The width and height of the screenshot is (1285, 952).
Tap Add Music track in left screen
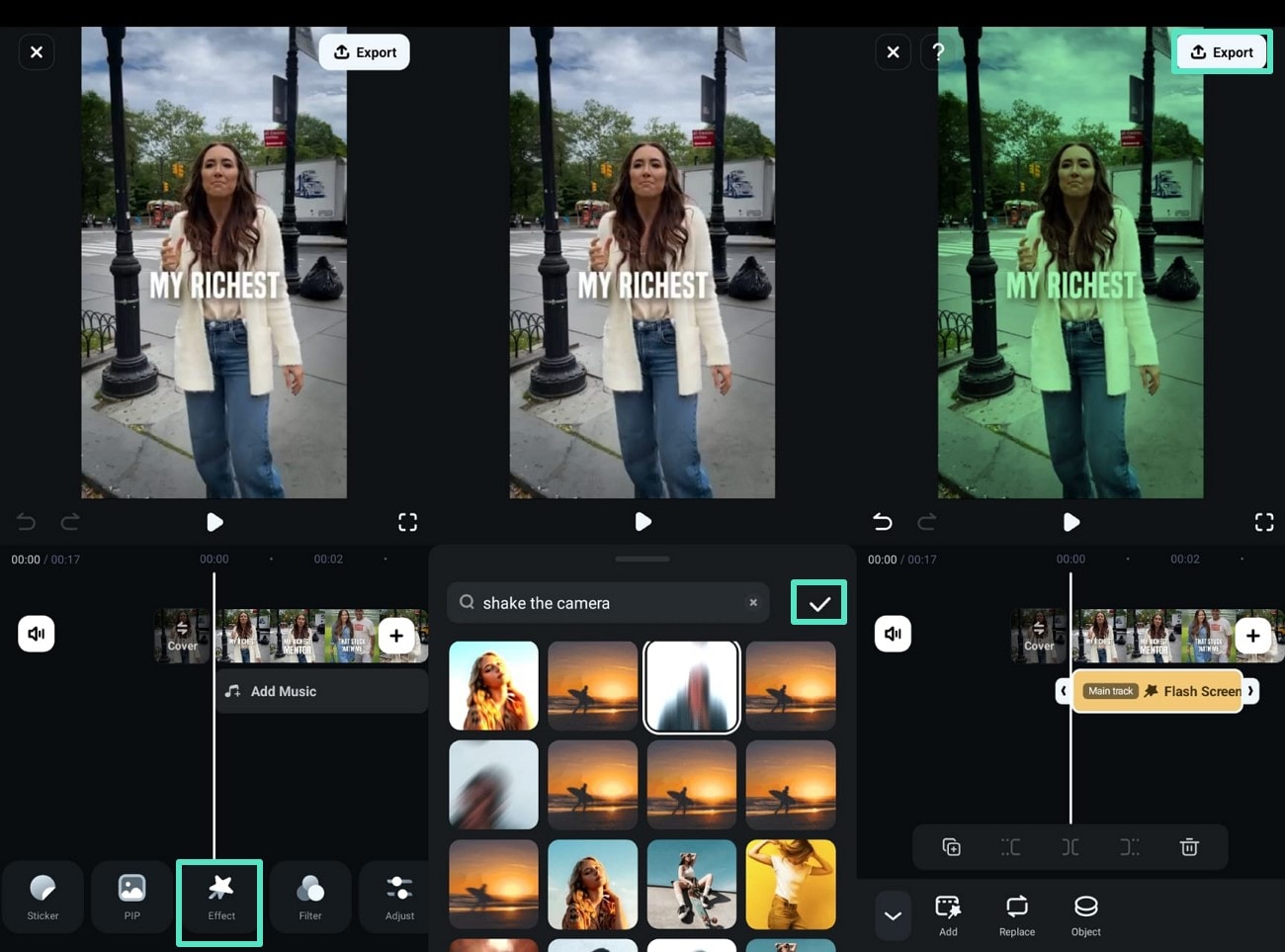[321, 691]
